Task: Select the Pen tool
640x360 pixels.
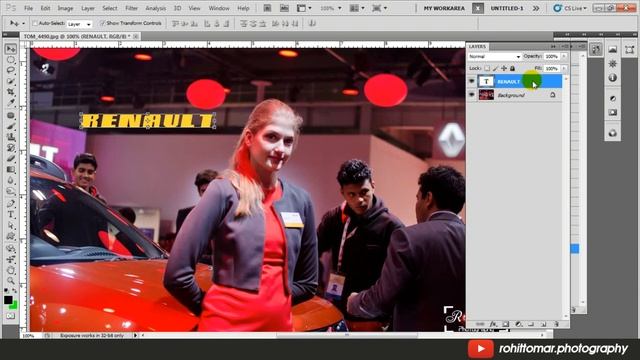Action: pos(11,204)
